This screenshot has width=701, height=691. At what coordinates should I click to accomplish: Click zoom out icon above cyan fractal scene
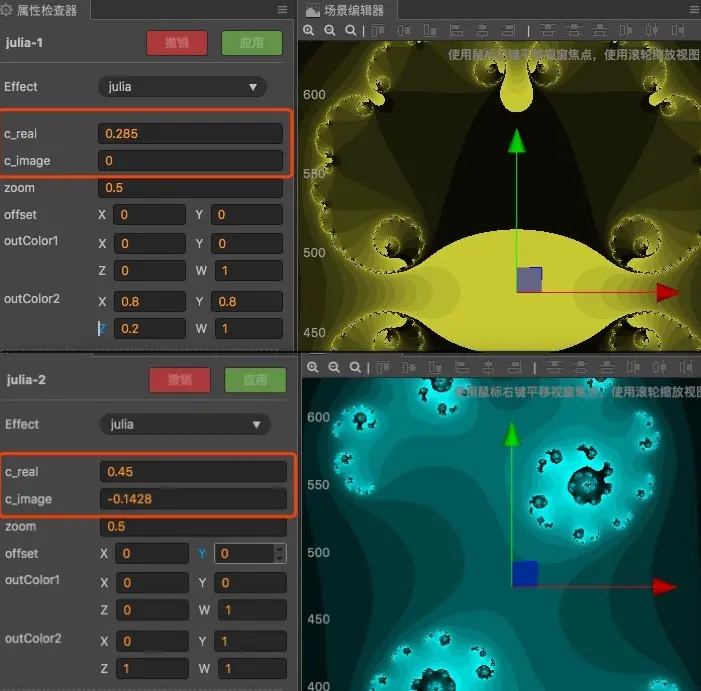[x=334, y=367]
